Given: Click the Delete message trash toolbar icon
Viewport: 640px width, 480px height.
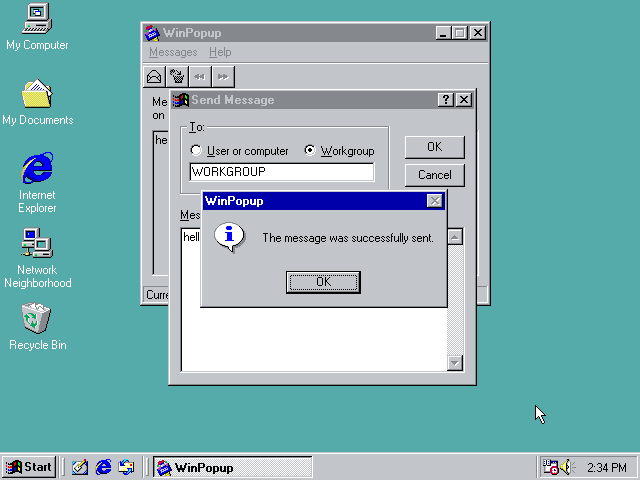Looking at the screenshot, I should (x=177, y=77).
